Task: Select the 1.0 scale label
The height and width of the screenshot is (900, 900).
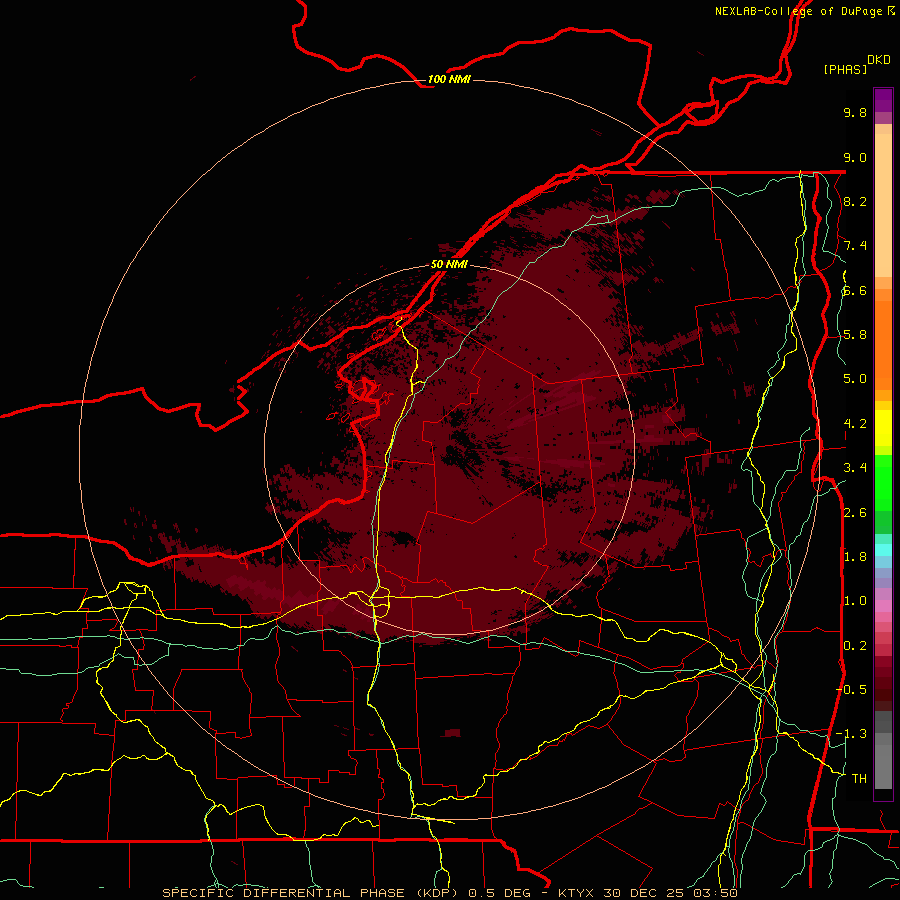Action: 855,601
